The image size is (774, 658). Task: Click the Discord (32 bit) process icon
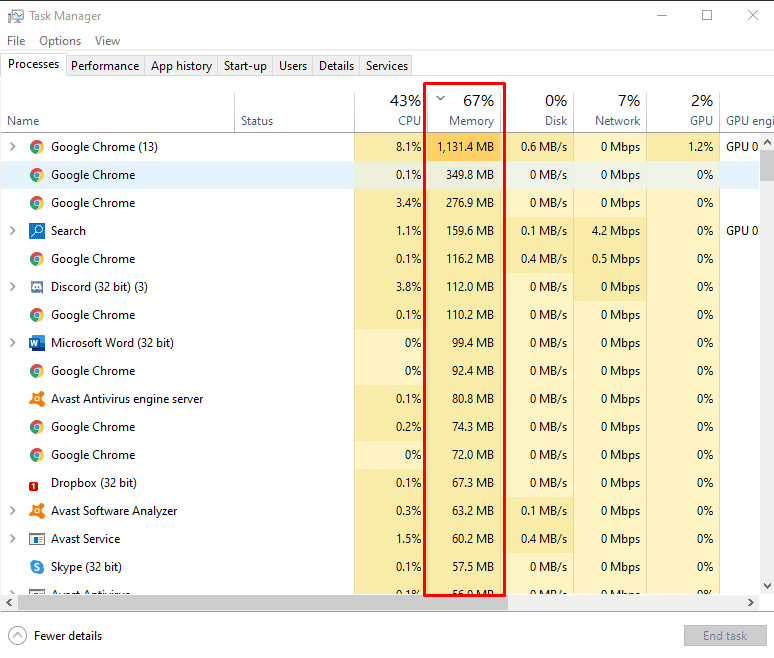coord(37,287)
